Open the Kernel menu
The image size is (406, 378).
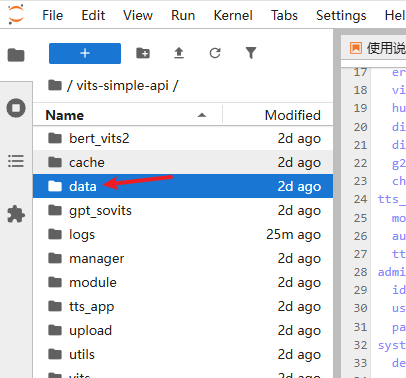[x=233, y=15]
